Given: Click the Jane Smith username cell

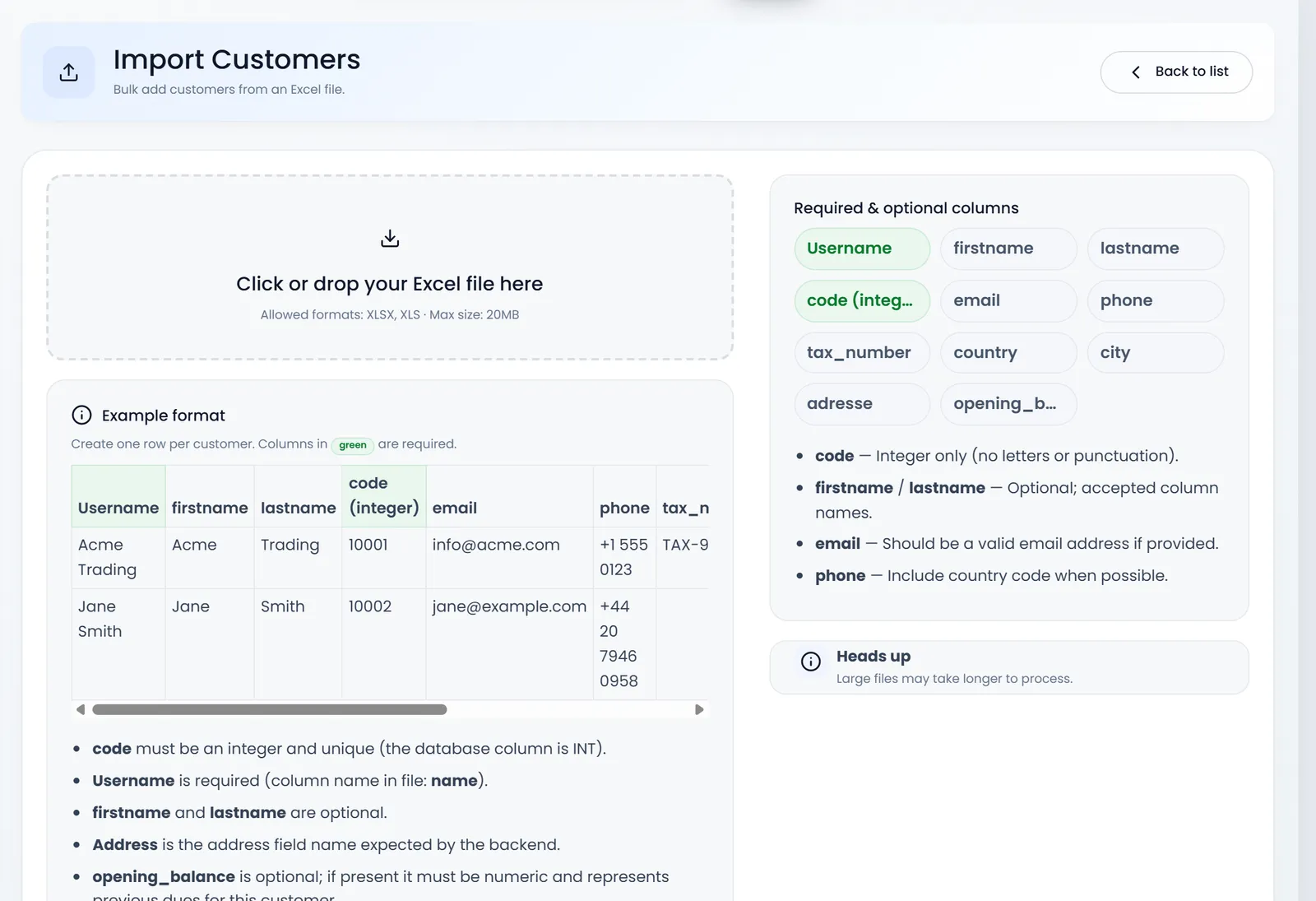Looking at the screenshot, I should click(118, 644).
